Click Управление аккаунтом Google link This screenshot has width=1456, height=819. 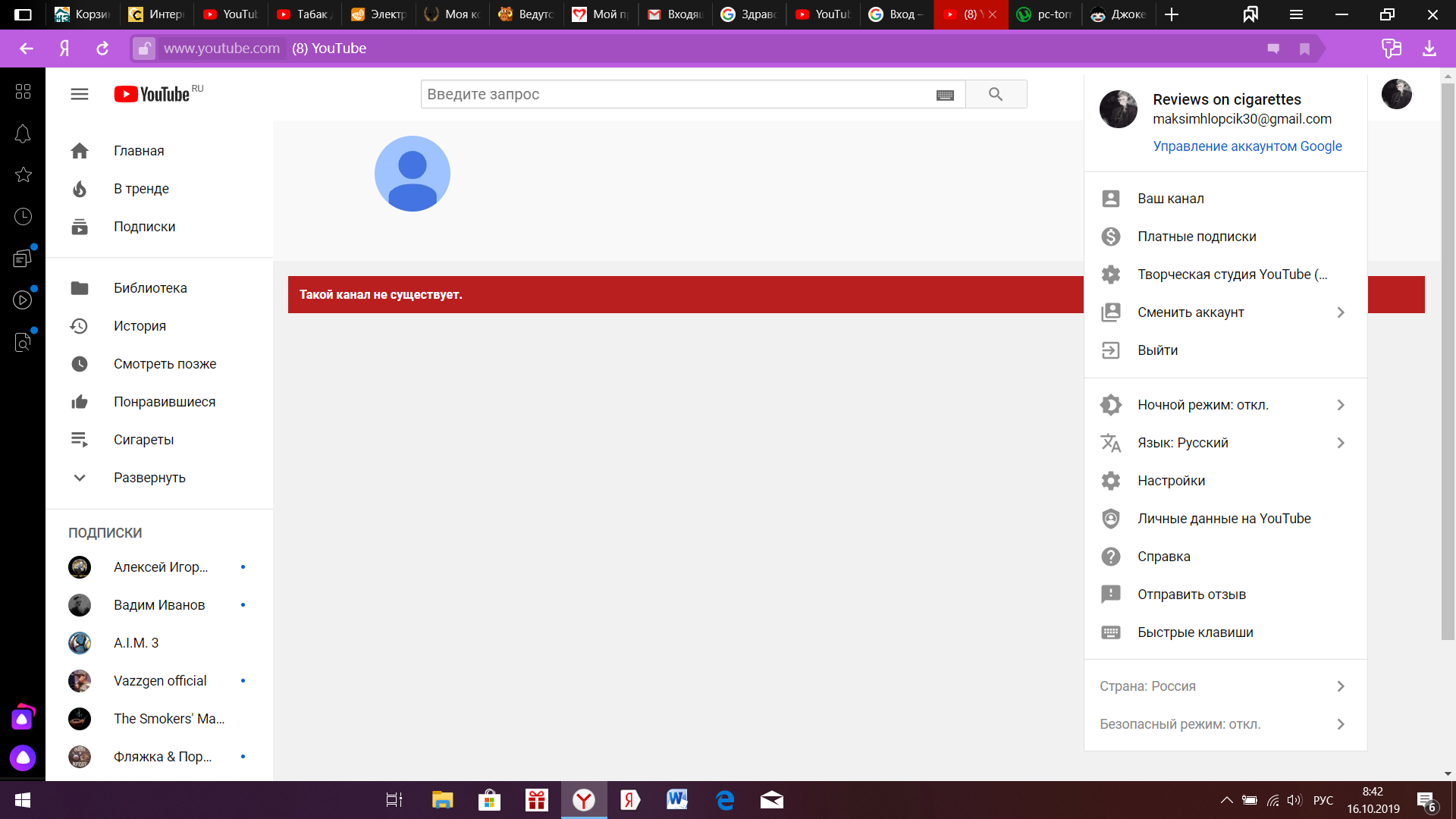pyautogui.click(x=1247, y=146)
